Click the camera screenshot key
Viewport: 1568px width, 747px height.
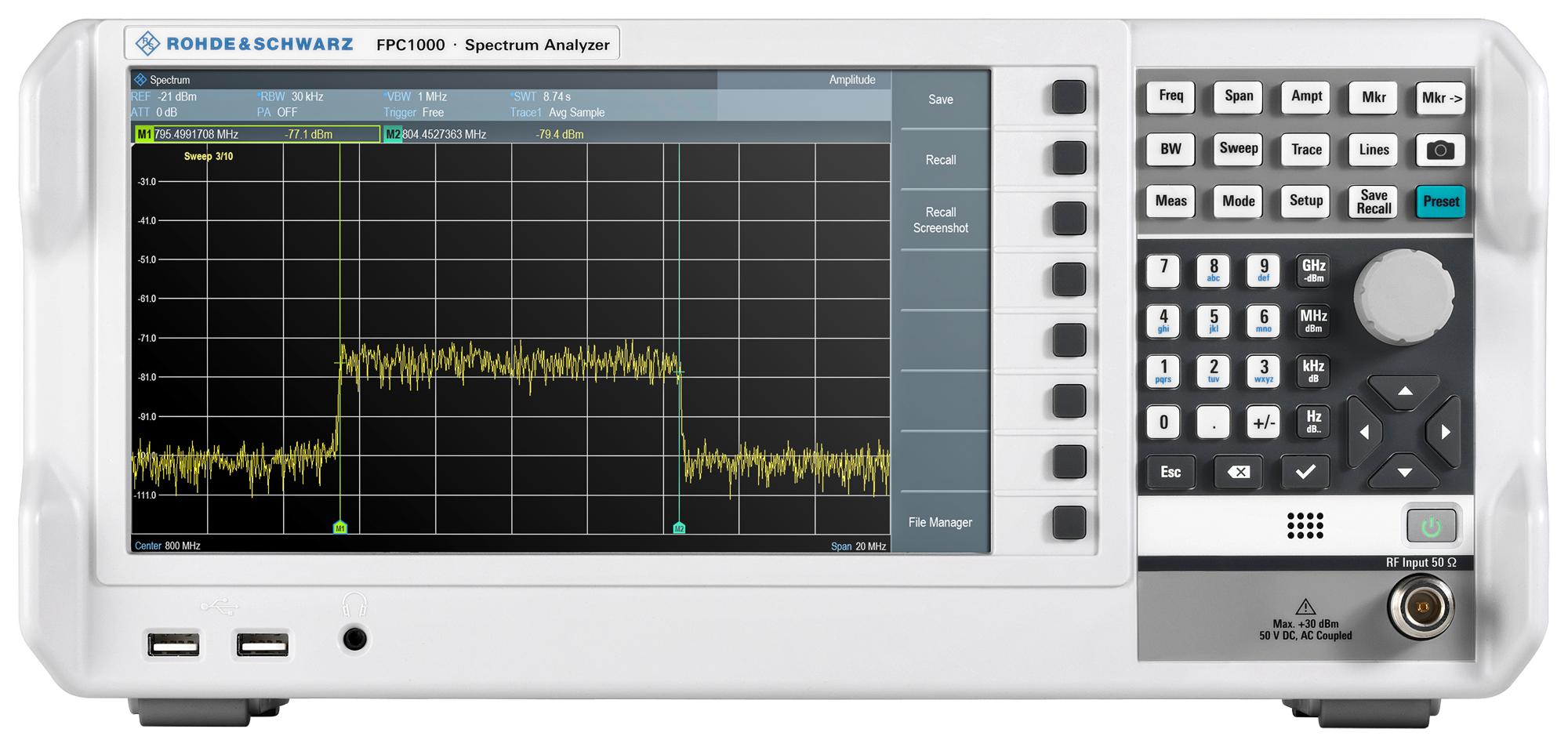(1441, 150)
